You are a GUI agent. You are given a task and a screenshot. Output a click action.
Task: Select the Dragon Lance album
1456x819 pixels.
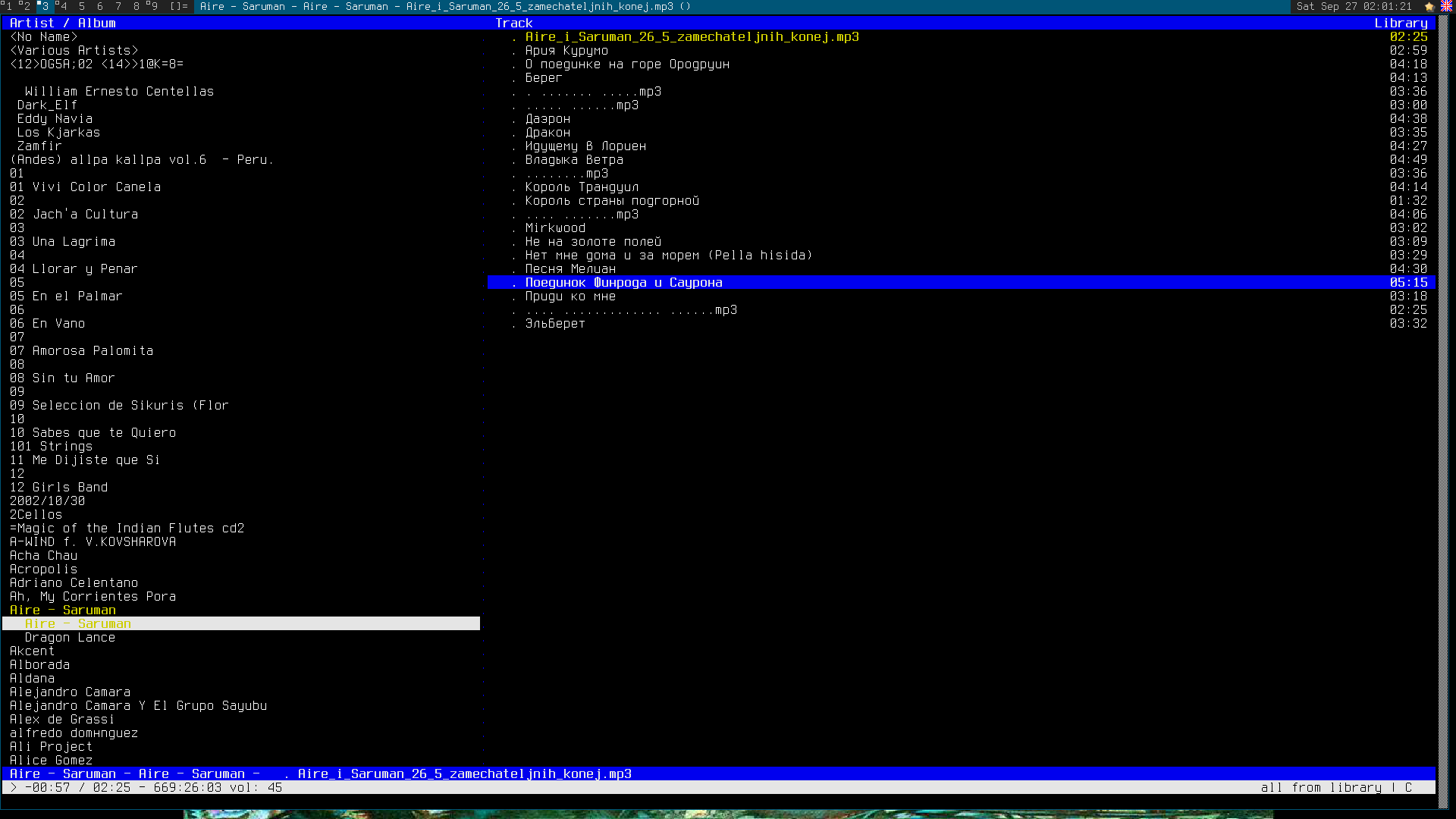pyautogui.click(x=70, y=638)
